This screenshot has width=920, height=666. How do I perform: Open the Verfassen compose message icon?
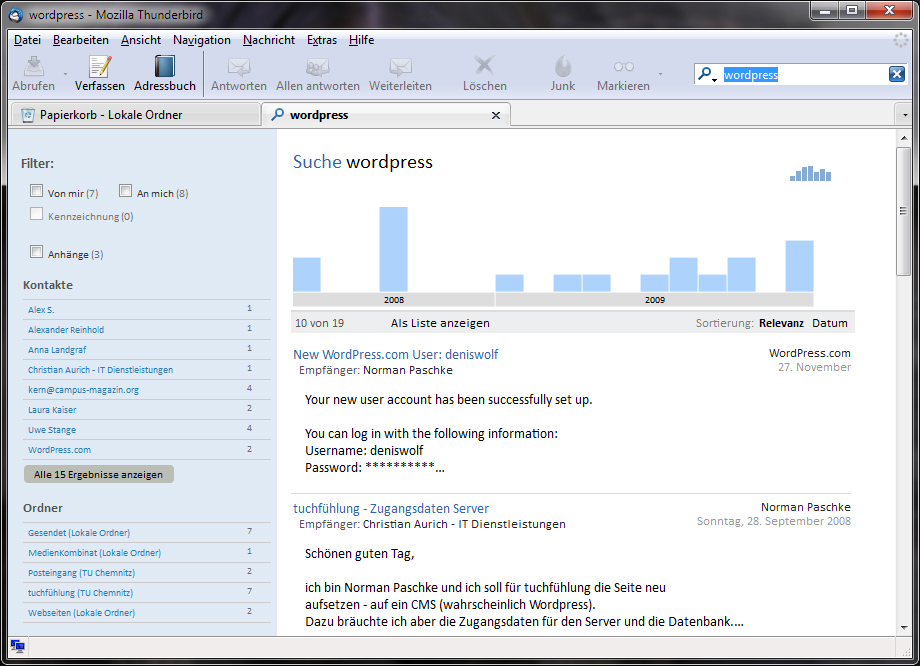coord(100,66)
